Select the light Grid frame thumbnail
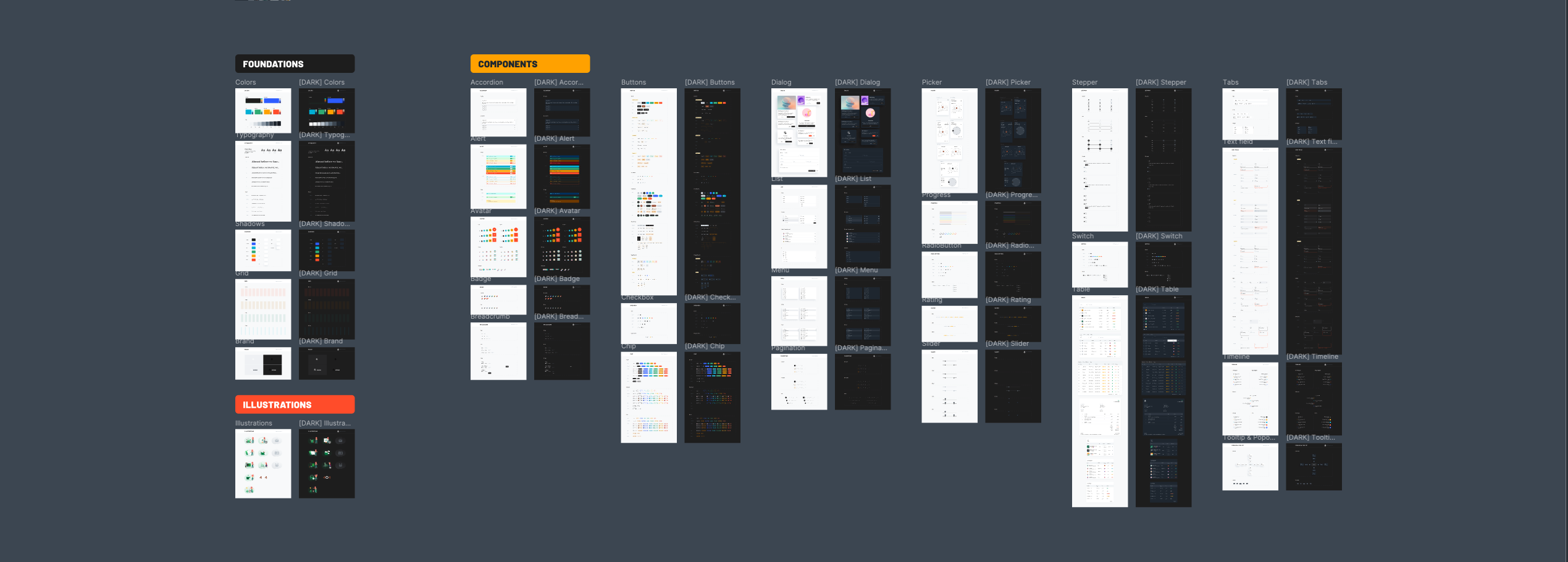The image size is (1568, 562). click(263, 309)
